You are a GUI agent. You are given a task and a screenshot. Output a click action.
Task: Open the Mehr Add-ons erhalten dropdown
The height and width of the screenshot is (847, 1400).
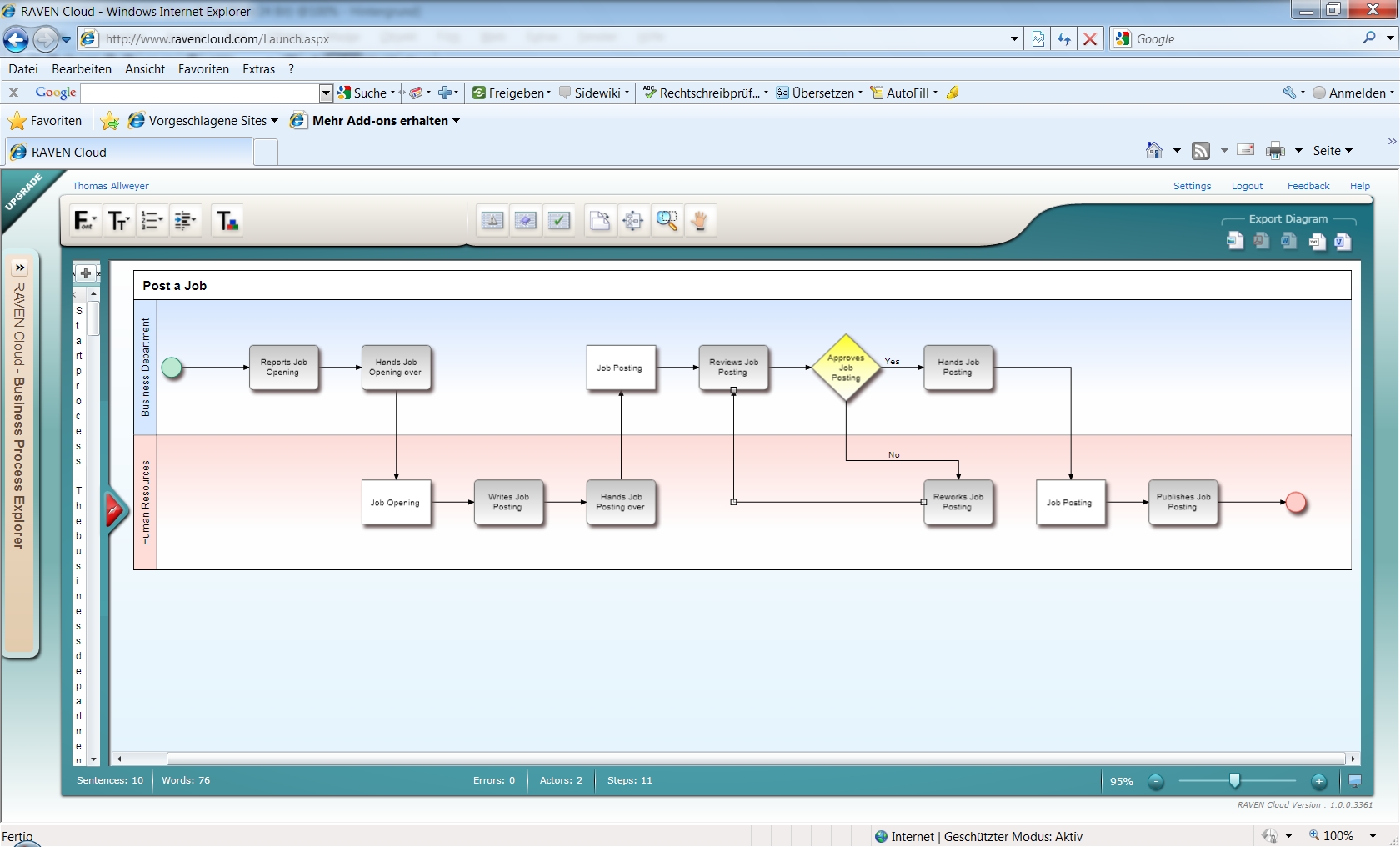[x=456, y=121]
